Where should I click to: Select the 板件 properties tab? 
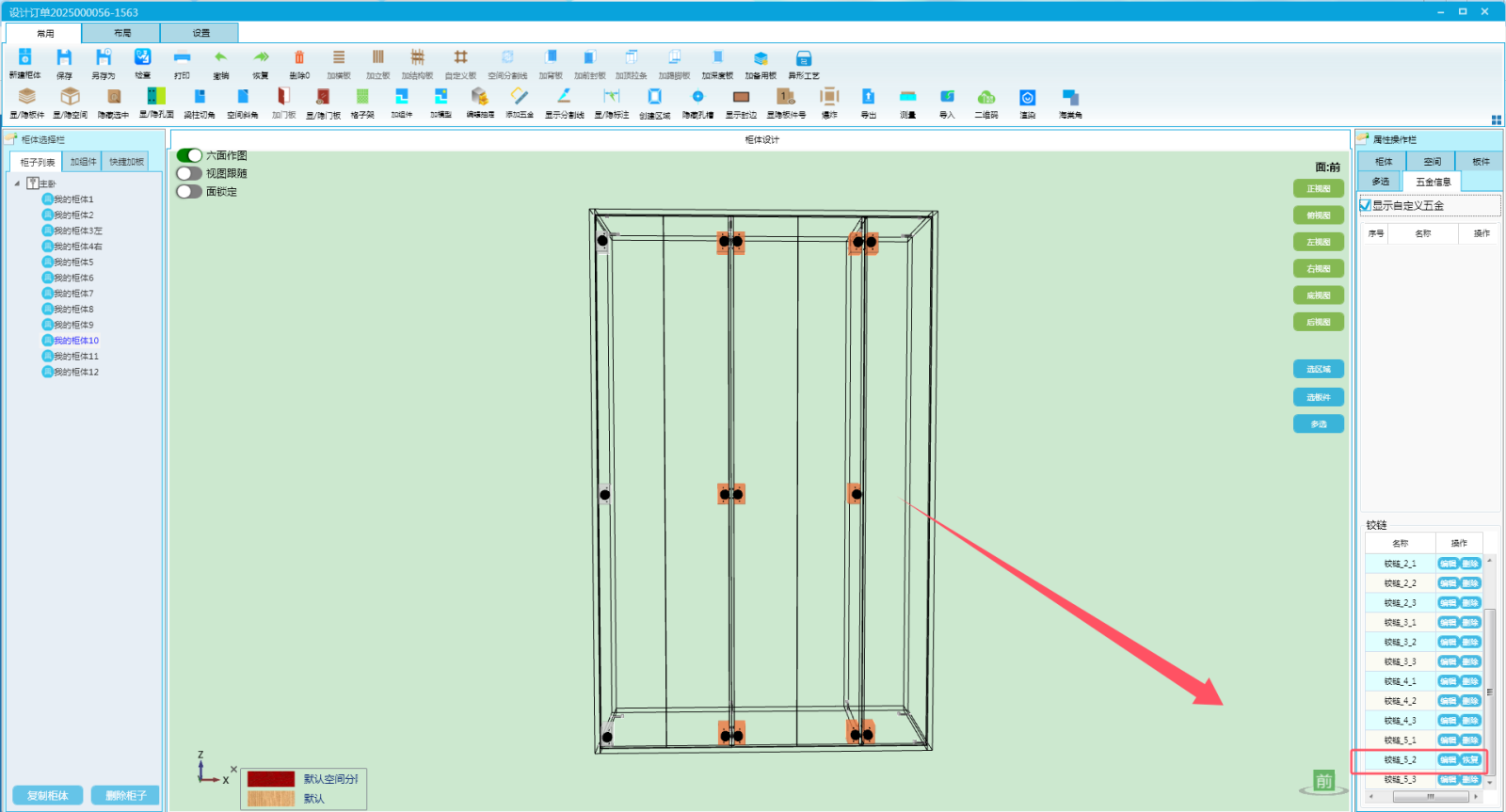pos(1481,162)
